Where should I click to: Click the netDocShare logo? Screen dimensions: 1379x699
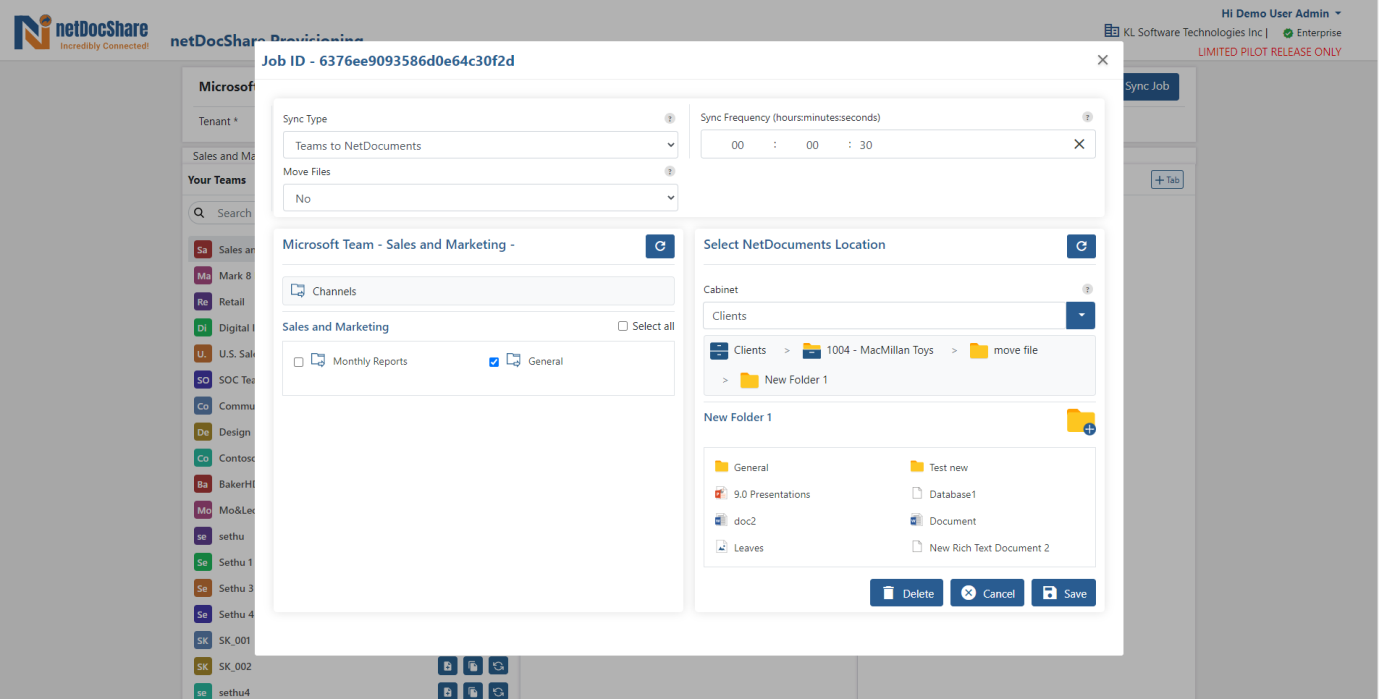[82, 32]
